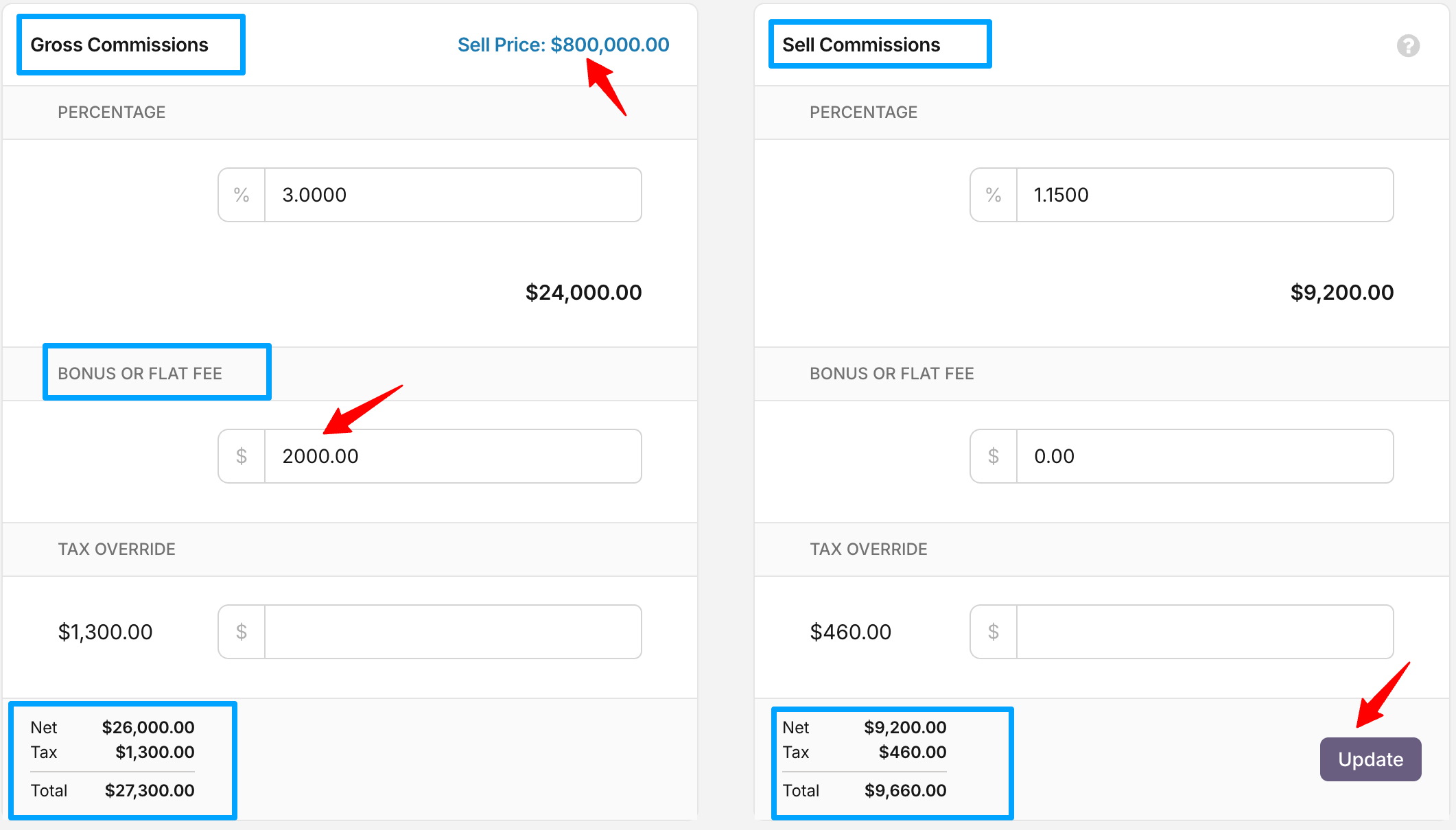Screen dimensions: 1456x830
Task: Click the Sell Price $800,000.00 link
Action: (563, 45)
